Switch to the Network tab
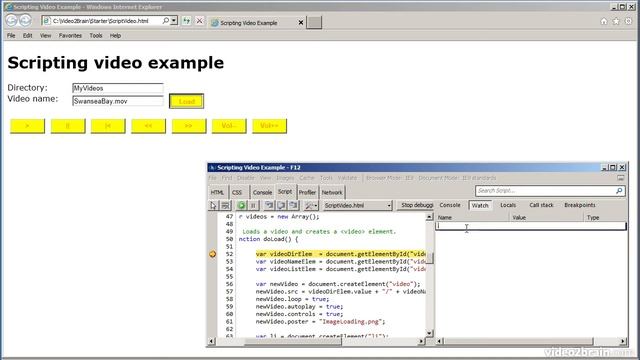Screen dimensions: 640x360 tap(332, 192)
